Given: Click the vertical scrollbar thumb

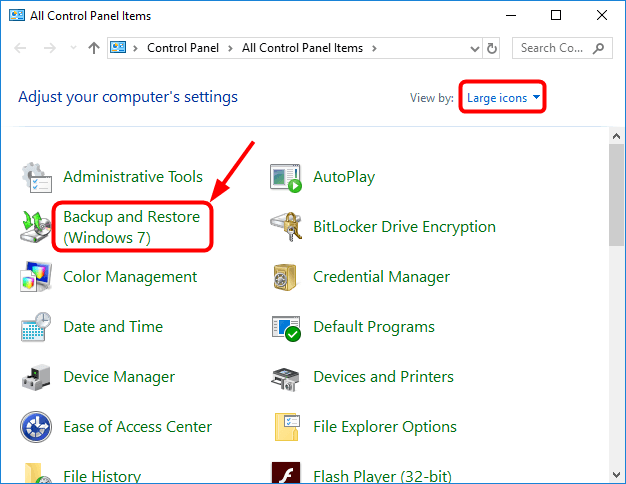Looking at the screenshot, I should (616, 195).
